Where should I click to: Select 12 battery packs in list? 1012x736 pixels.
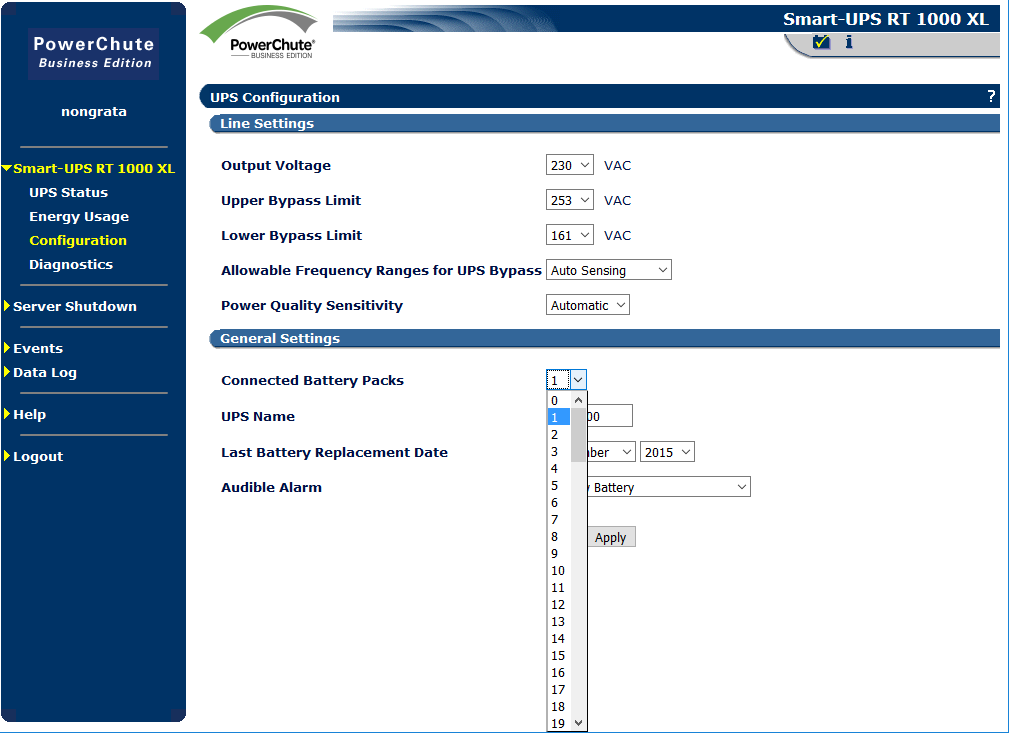[559, 604]
